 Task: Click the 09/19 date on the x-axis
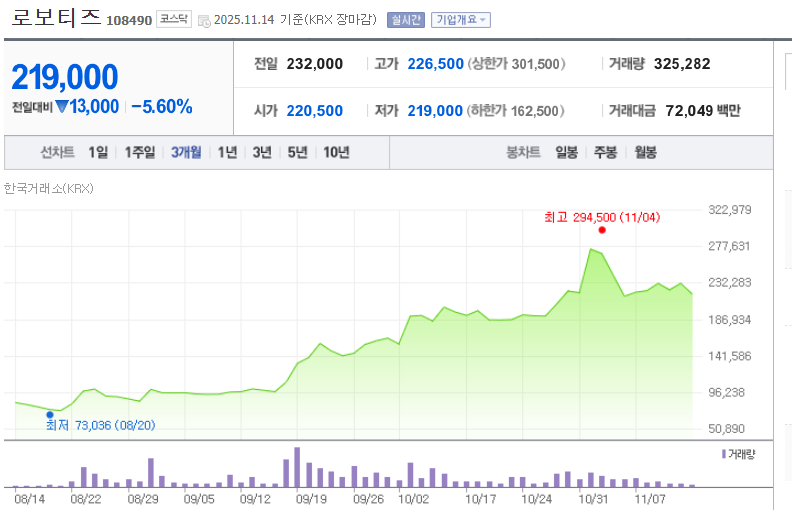pyautogui.click(x=311, y=499)
